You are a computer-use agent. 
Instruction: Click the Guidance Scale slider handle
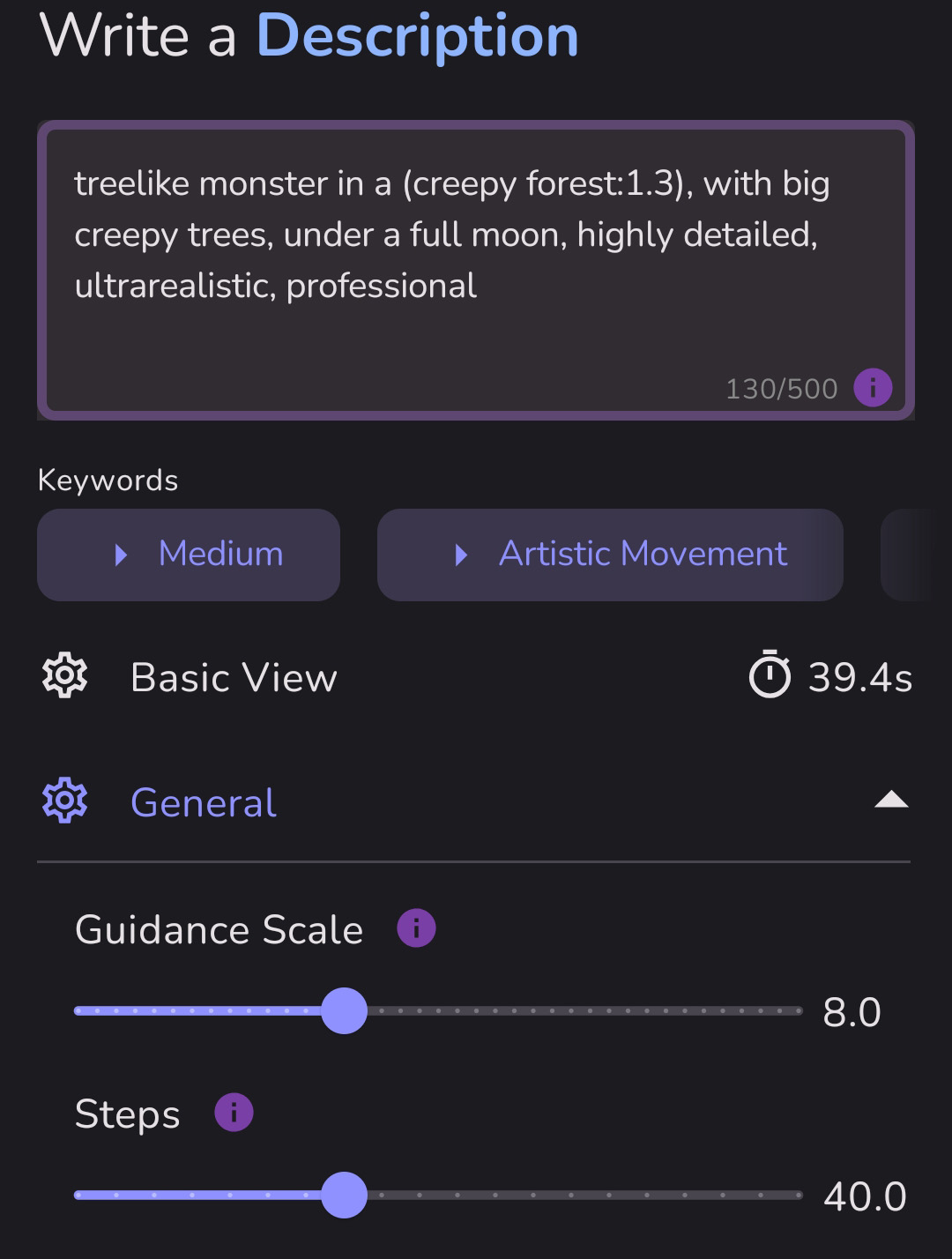pos(344,1010)
